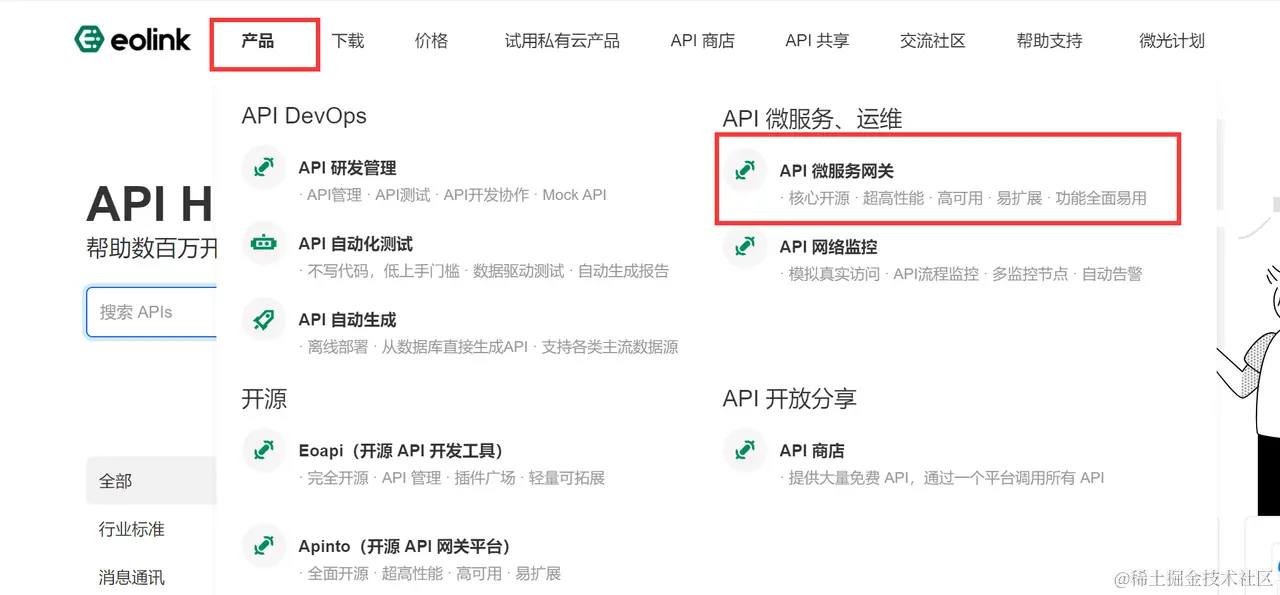
Task: Open the API 自动生成 product link
Action: coord(347,320)
